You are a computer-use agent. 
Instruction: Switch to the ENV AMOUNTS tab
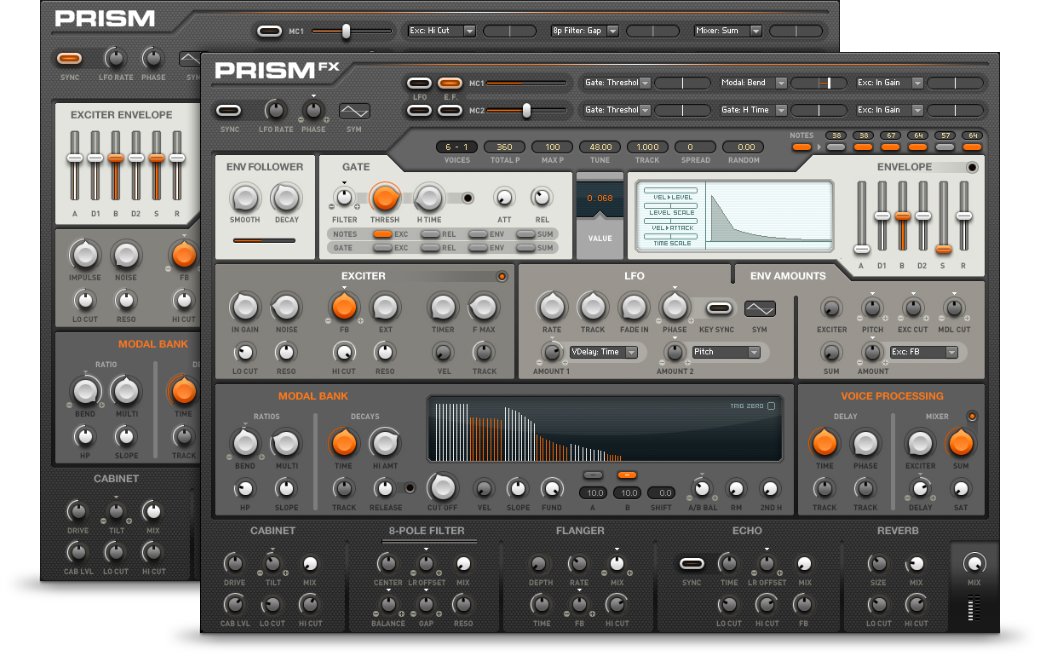(x=788, y=275)
